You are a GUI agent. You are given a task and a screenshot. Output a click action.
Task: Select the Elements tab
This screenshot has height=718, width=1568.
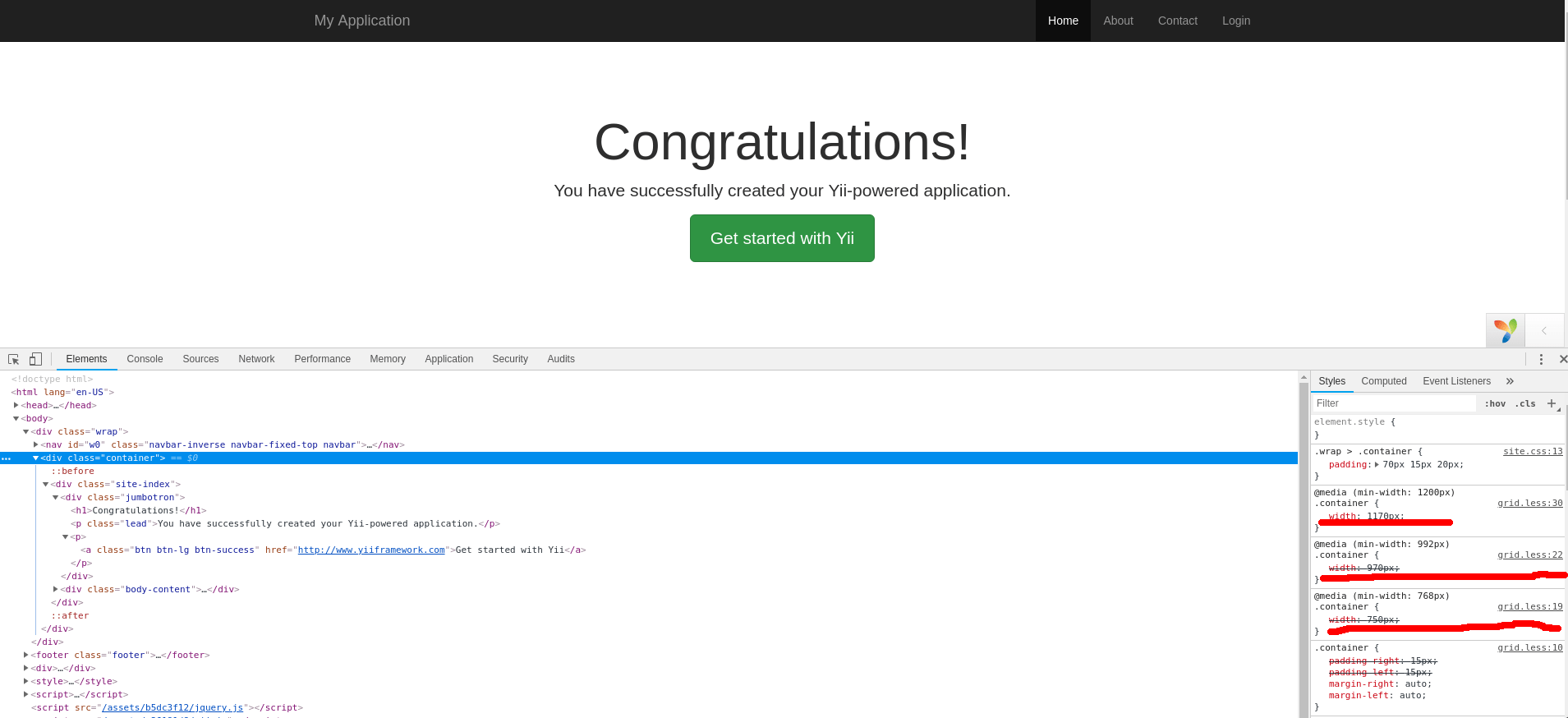coord(86,359)
